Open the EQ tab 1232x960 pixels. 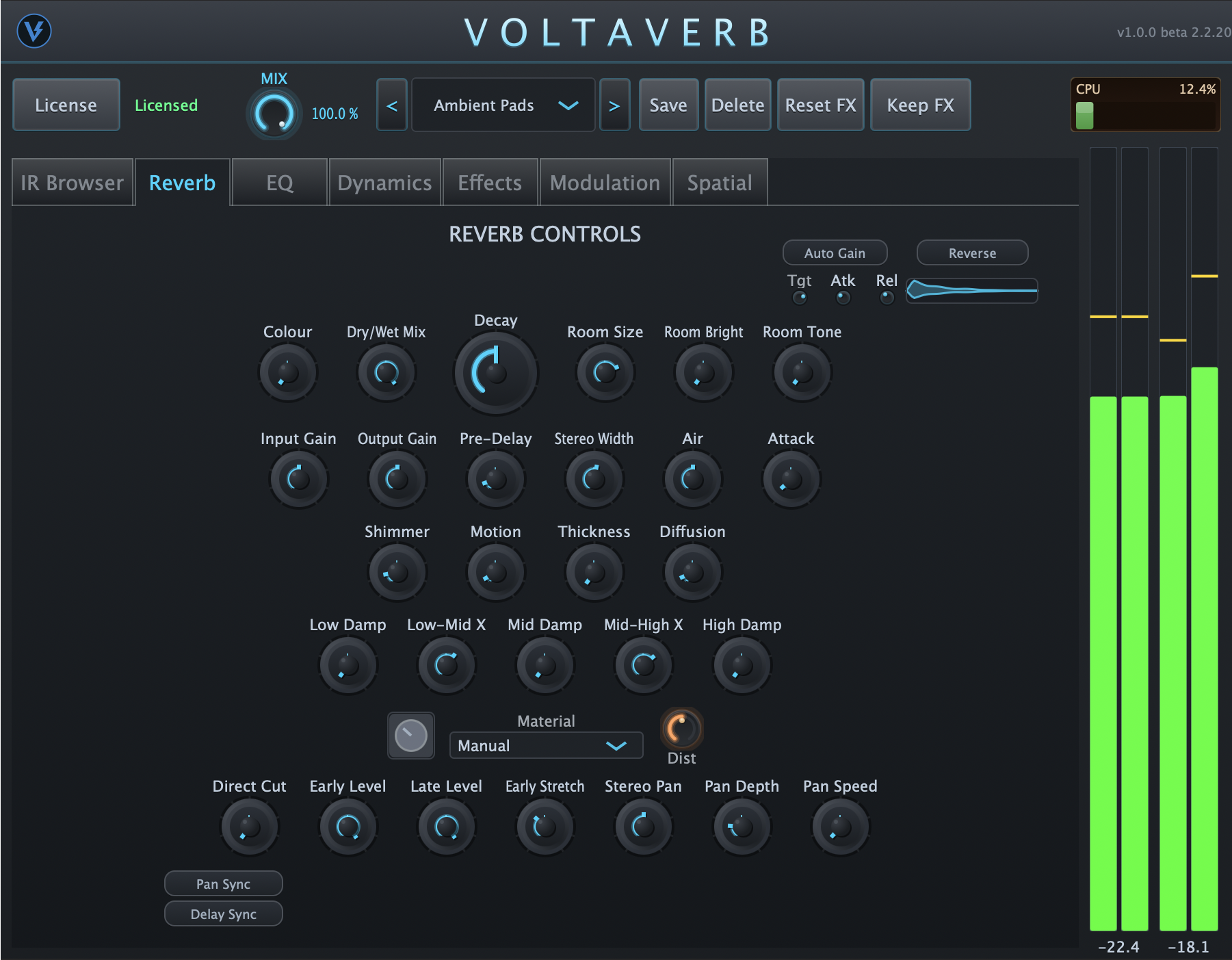280,183
